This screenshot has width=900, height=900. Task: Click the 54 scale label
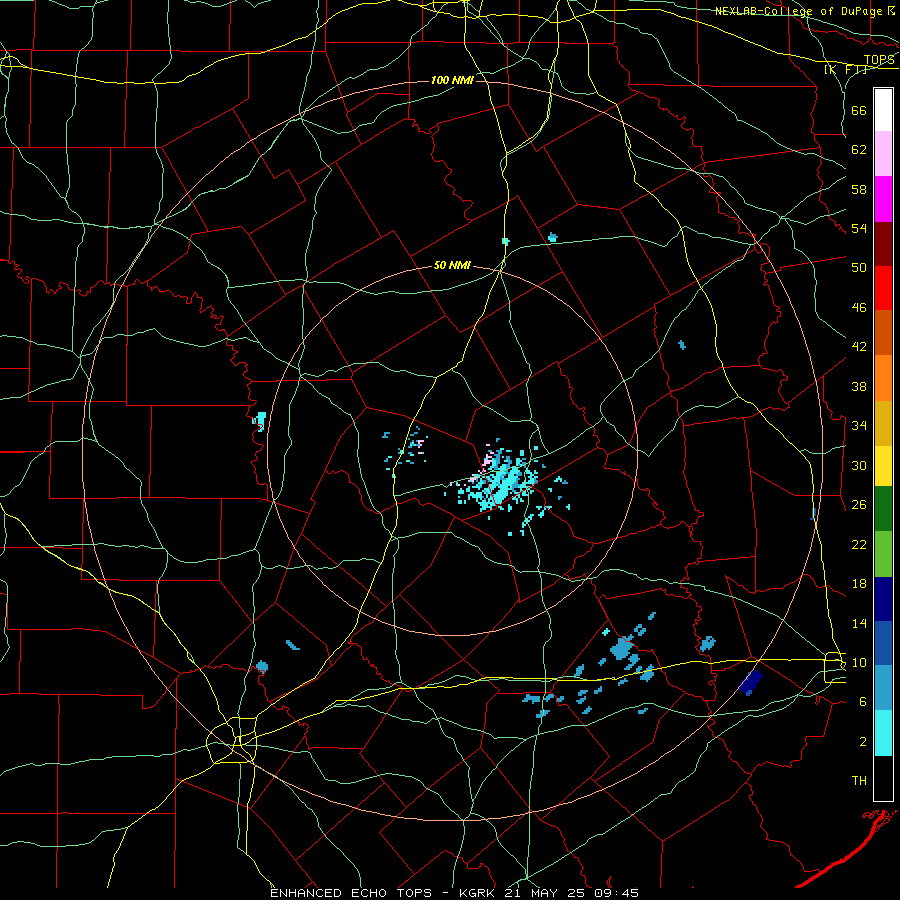[859, 228]
